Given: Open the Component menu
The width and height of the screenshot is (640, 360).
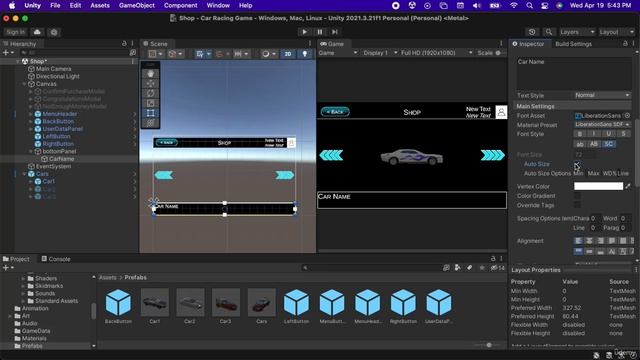Looking at the screenshot, I should tap(180, 5).
